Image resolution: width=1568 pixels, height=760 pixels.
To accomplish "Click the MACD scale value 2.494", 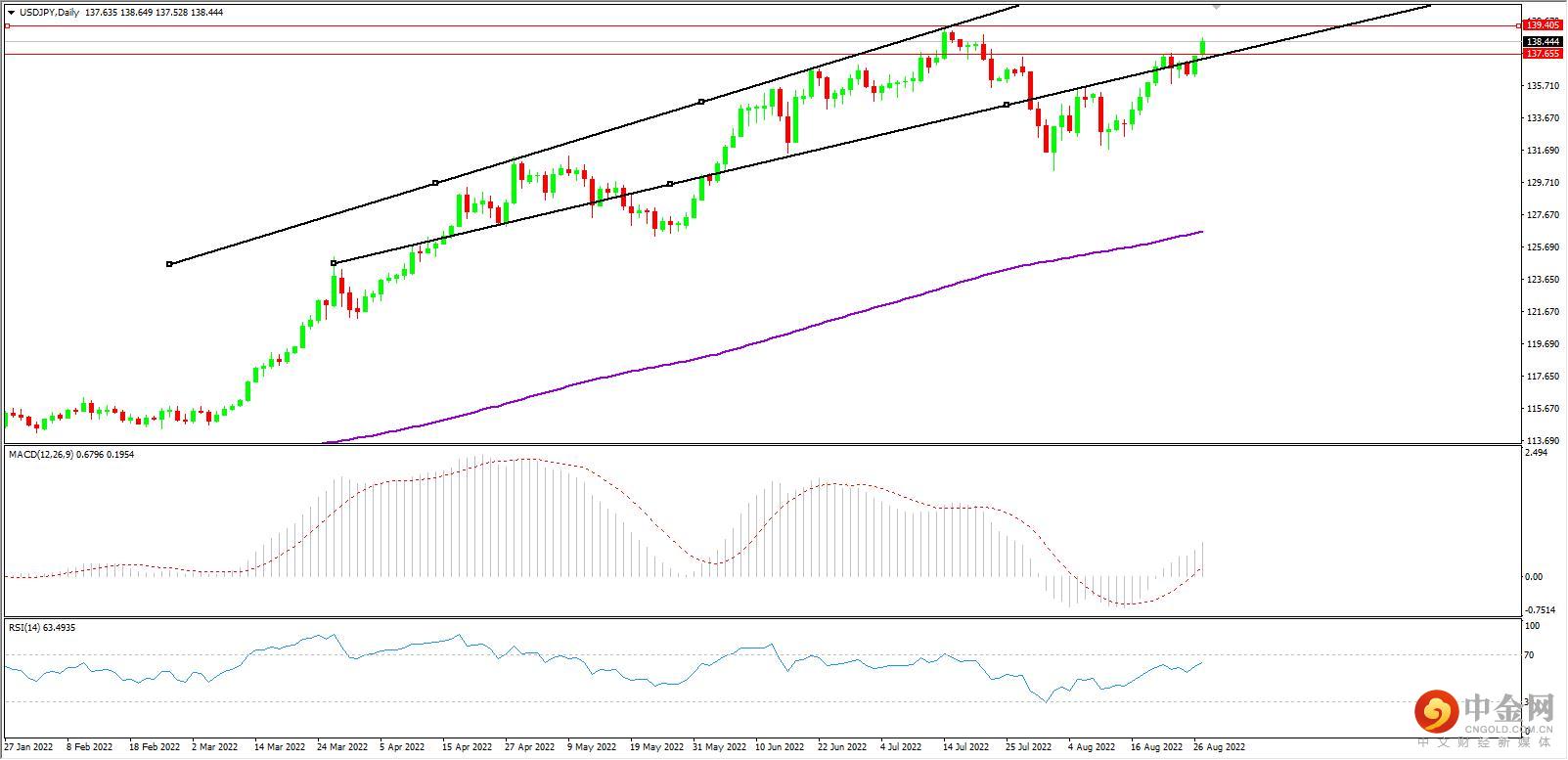I will point(1536,453).
